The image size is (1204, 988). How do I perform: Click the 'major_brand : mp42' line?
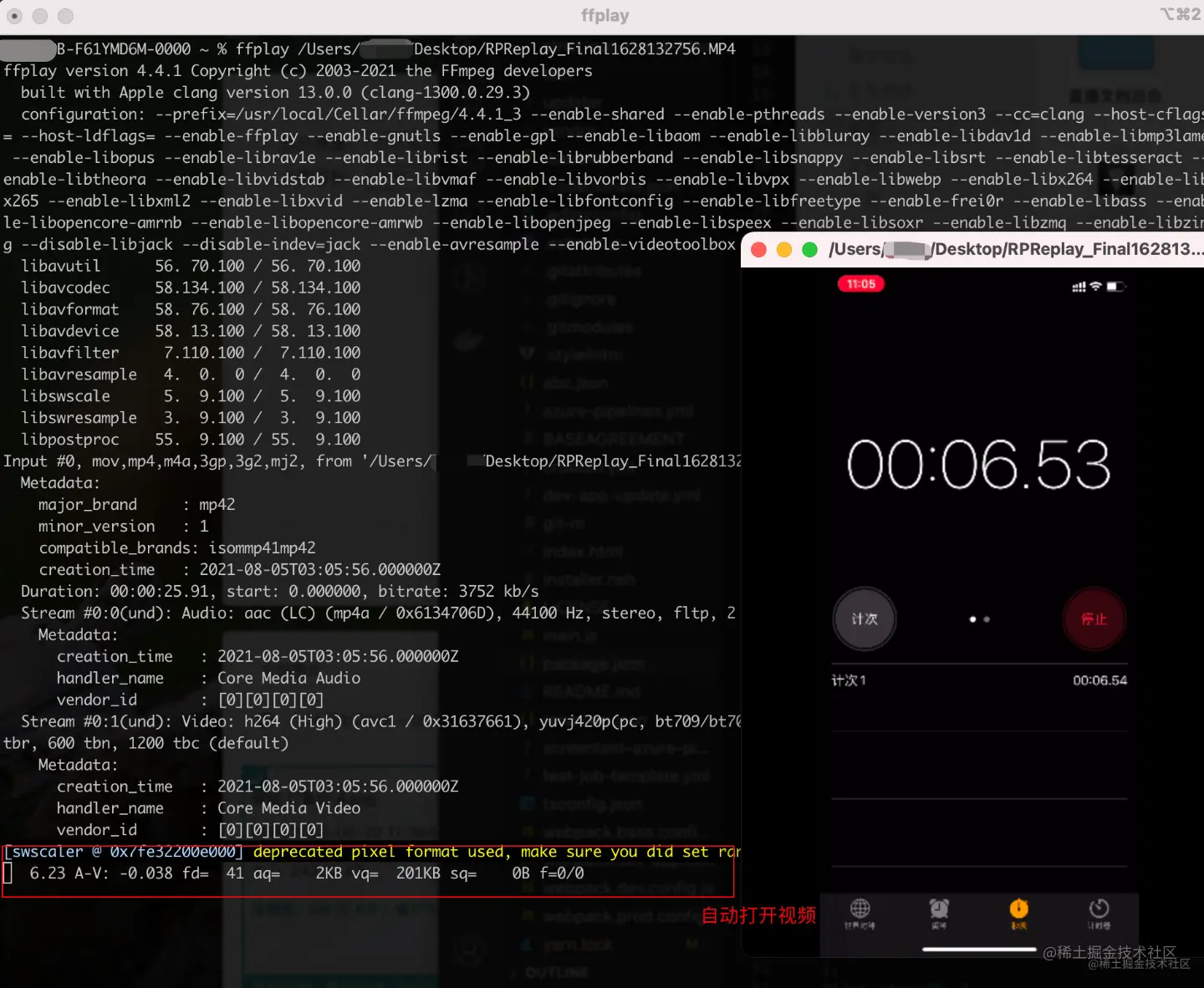(x=137, y=505)
